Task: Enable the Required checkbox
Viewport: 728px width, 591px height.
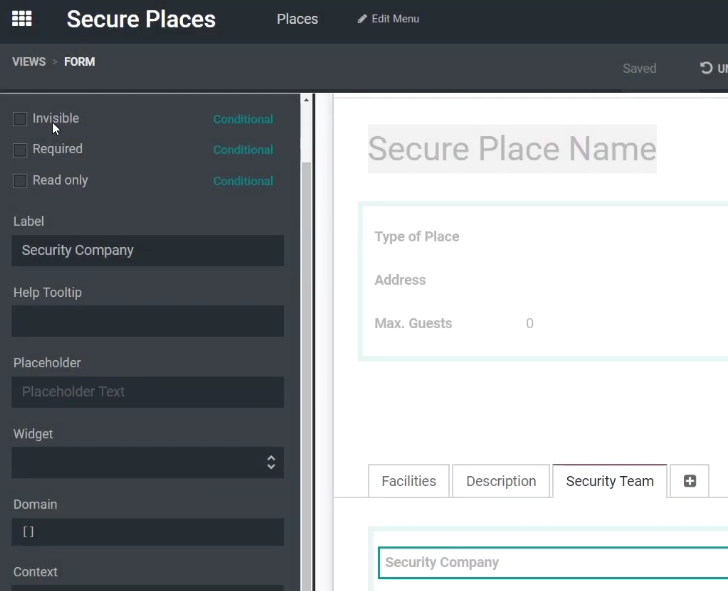Action: tap(20, 150)
